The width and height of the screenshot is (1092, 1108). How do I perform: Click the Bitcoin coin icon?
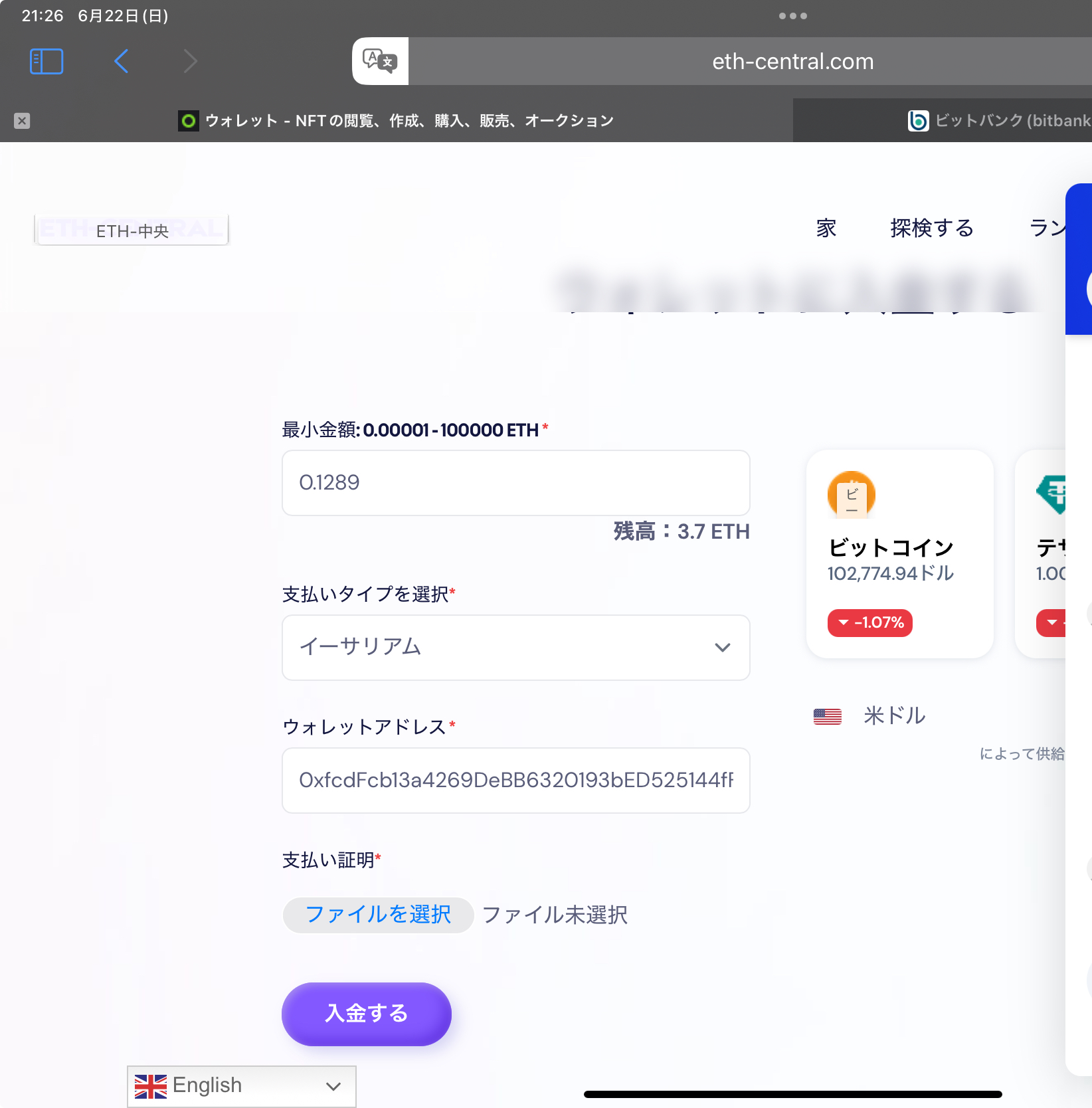[852, 495]
